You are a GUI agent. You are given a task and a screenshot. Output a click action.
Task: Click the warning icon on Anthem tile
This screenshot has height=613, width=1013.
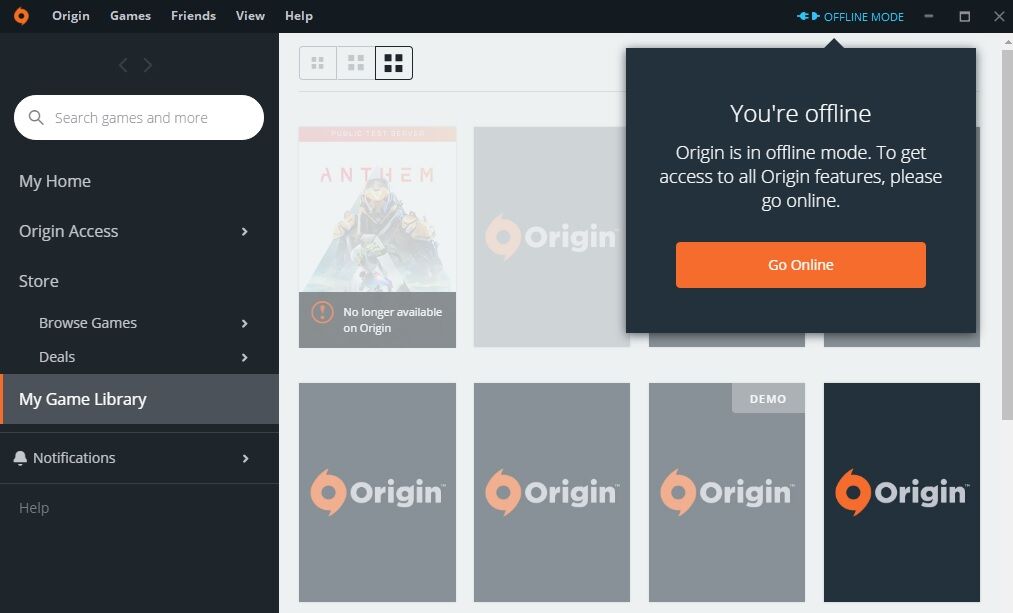click(x=322, y=313)
